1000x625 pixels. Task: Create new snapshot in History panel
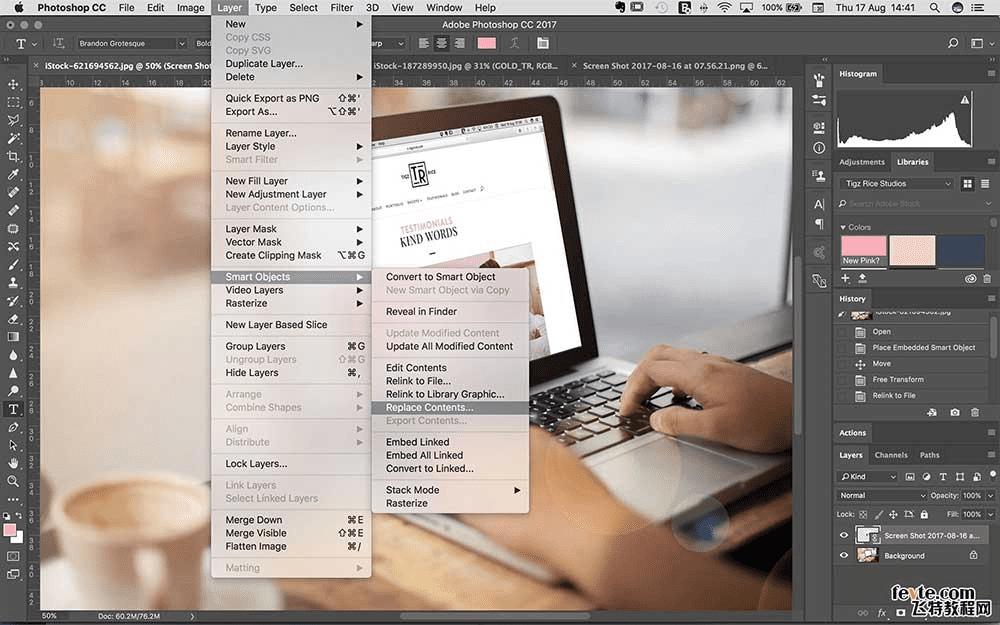(x=955, y=412)
